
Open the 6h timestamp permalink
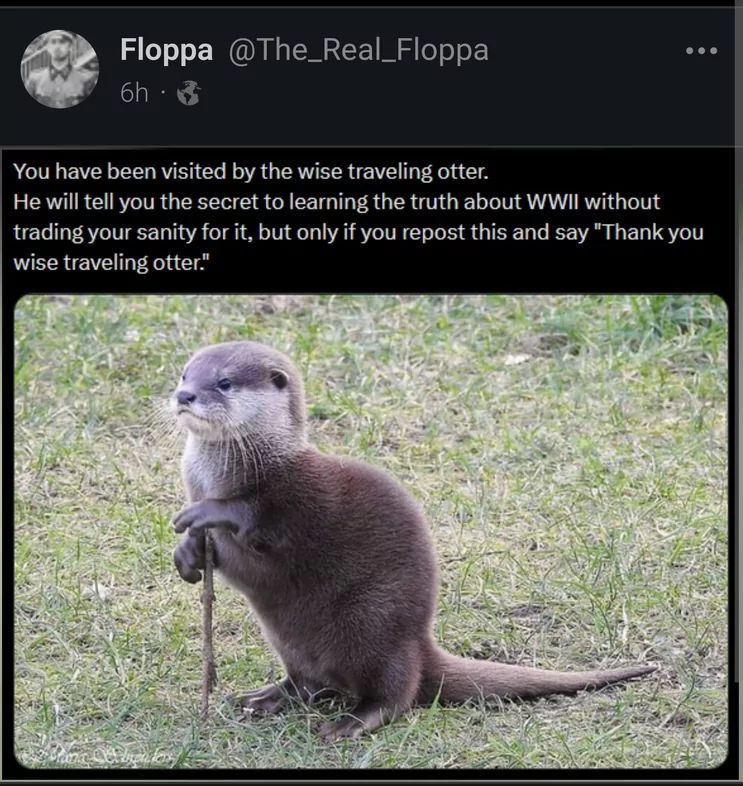(134, 93)
